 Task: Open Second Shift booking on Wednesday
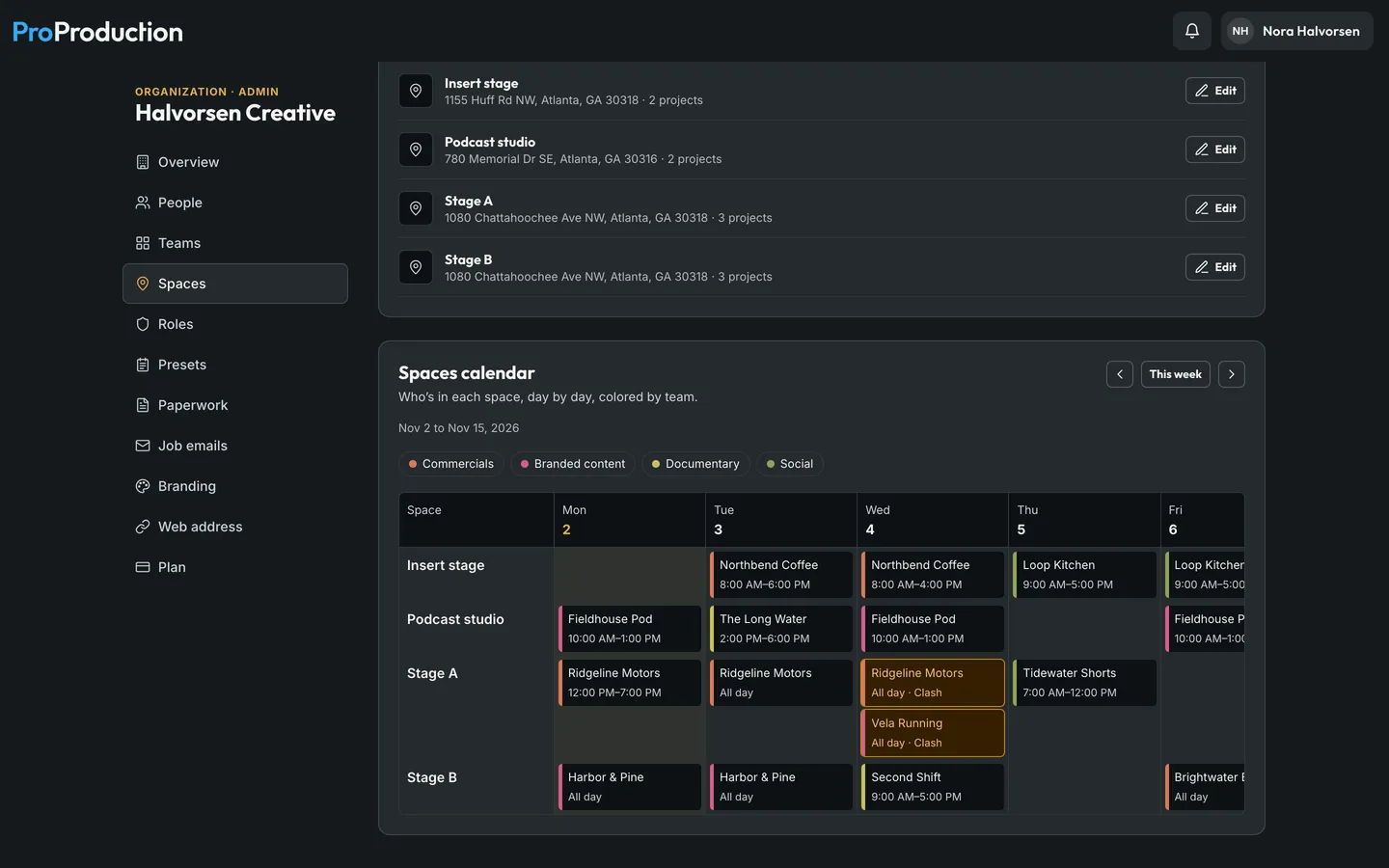(933, 787)
